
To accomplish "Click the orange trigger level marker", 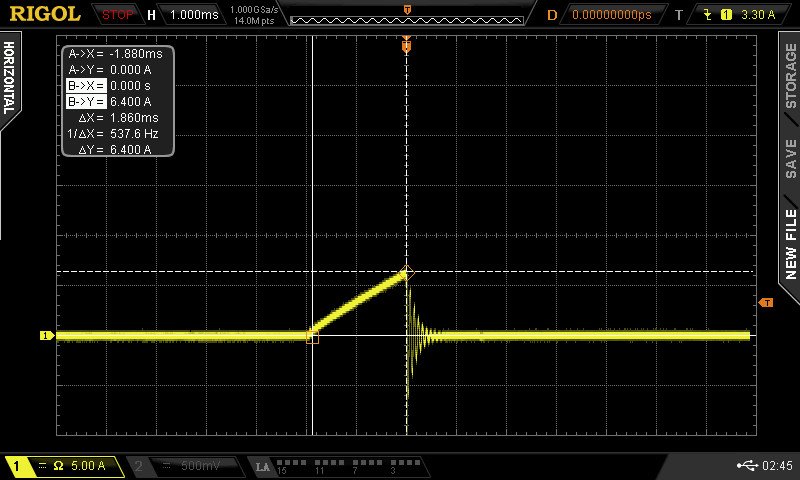I will point(766,302).
